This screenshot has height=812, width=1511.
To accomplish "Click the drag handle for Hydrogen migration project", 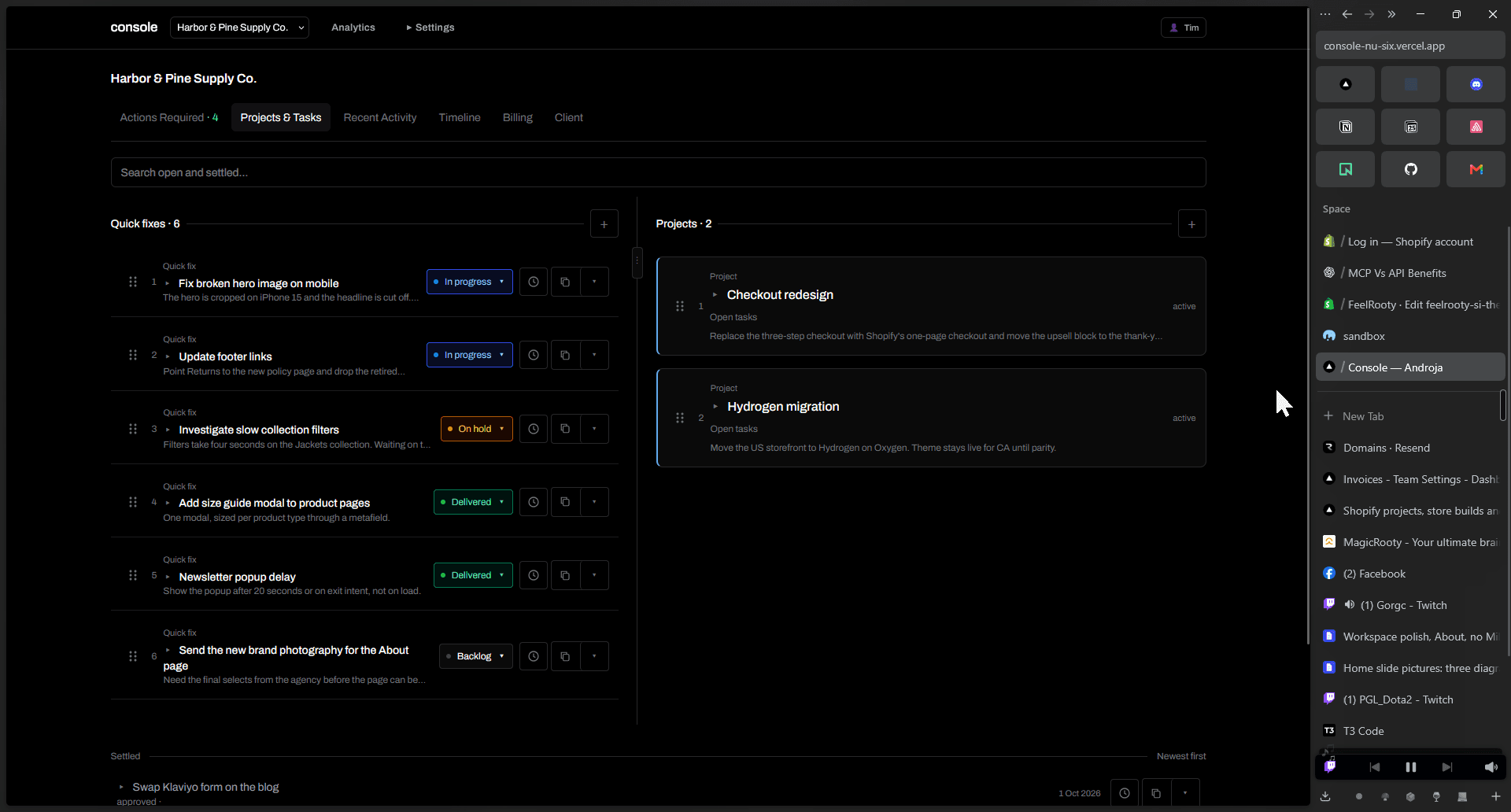I will tap(680, 418).
